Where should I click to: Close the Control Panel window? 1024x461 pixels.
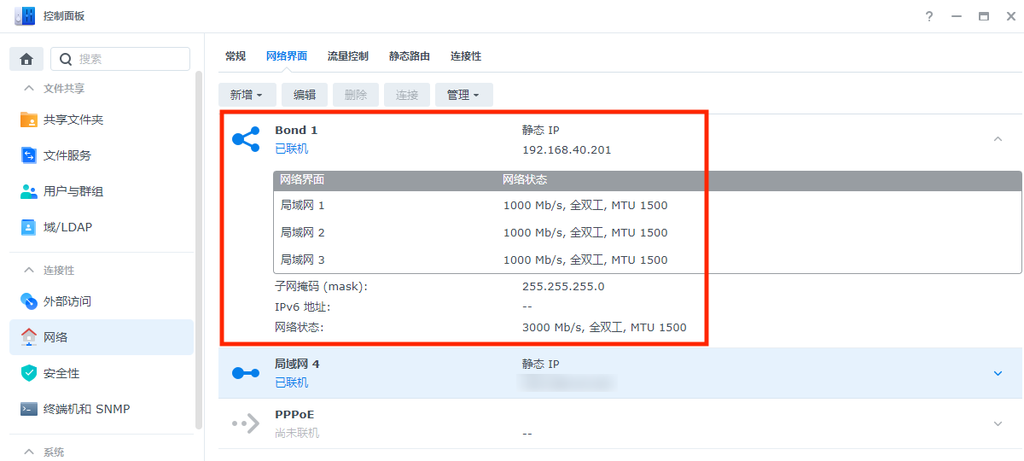pyautogui.click(x=1010, y=17)
